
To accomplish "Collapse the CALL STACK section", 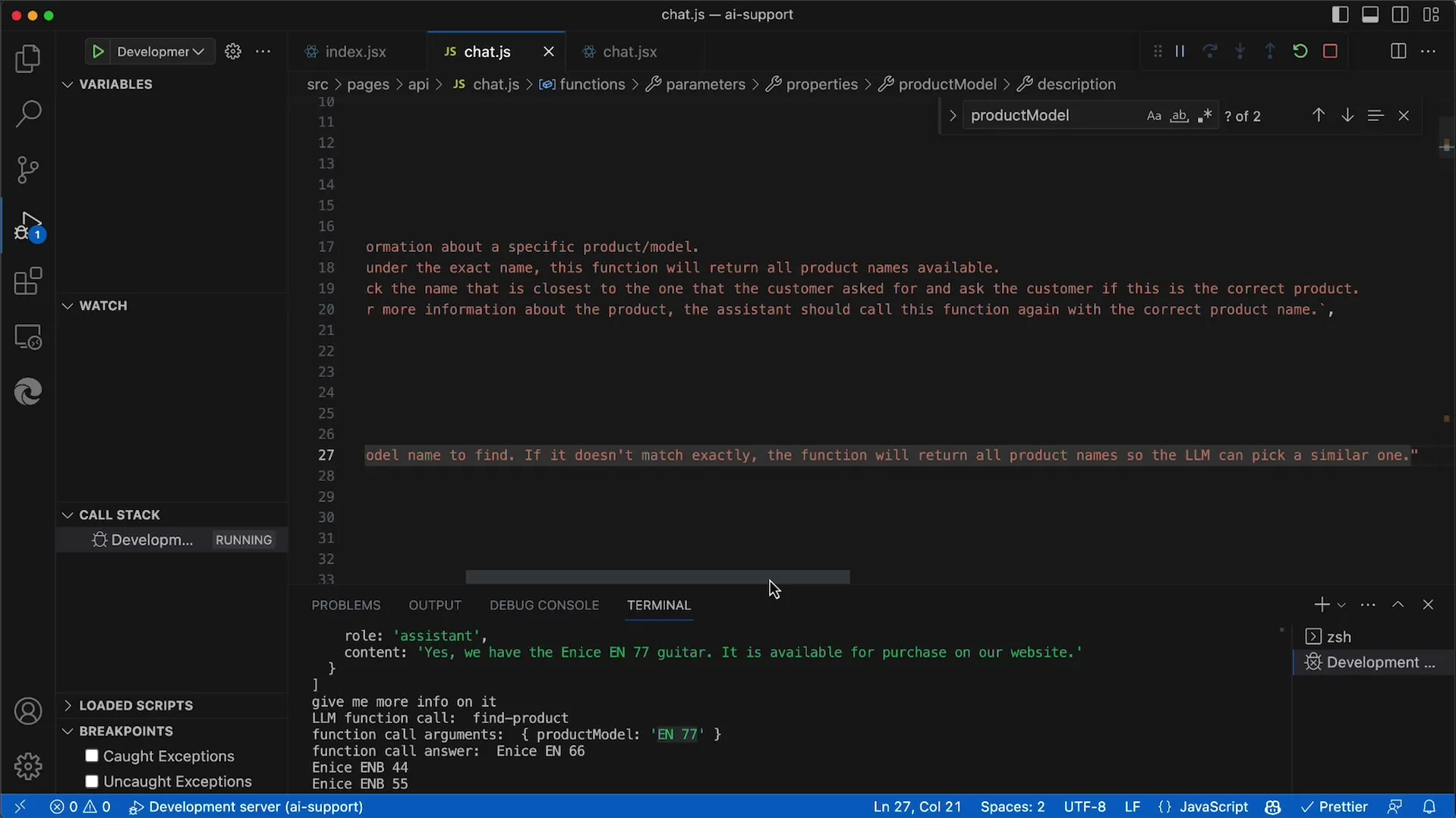I will pyautogui.click(x=172, y=514).
